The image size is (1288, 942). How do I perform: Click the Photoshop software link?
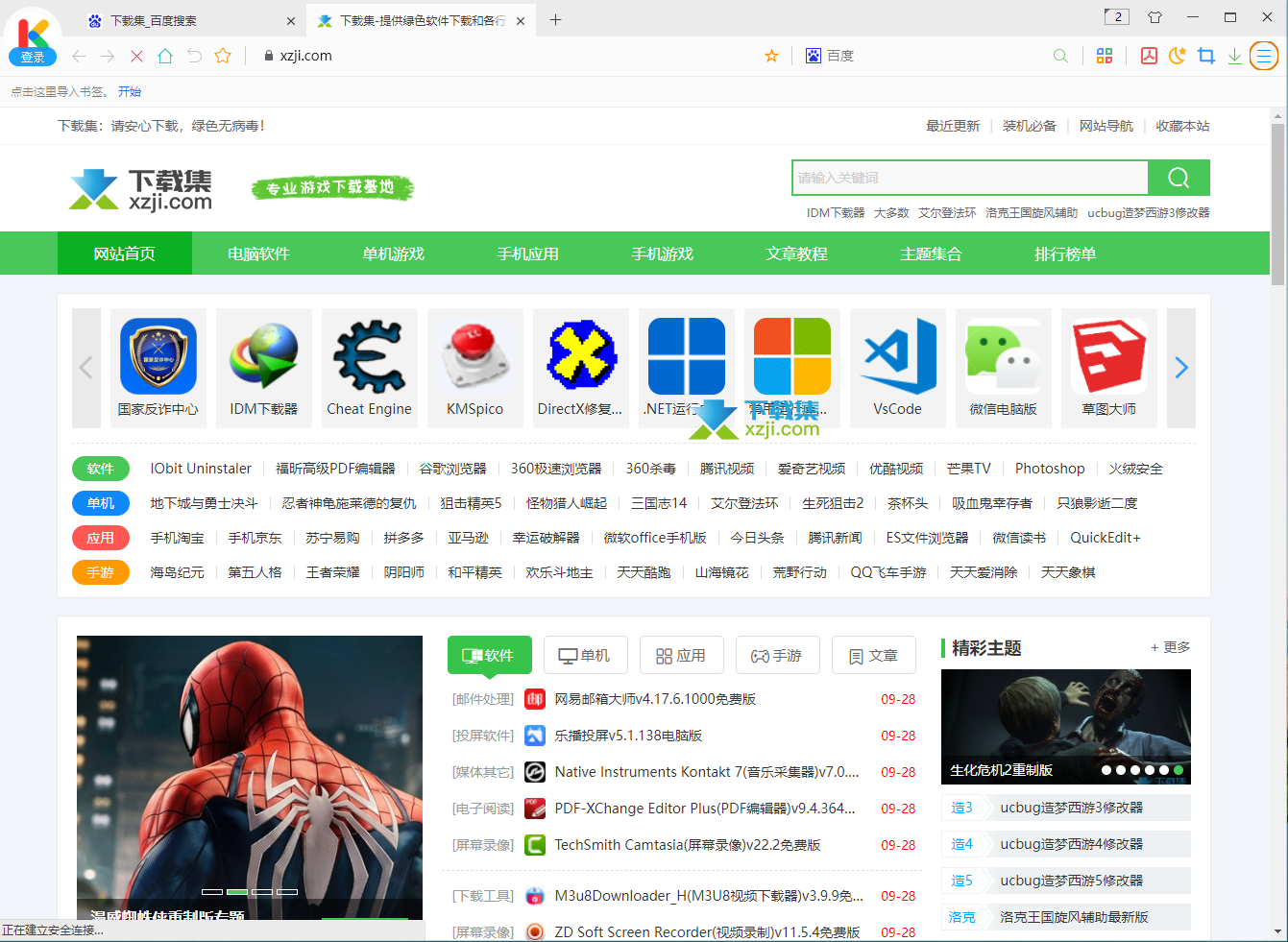pyautogui.click(x=1050, y=469)
